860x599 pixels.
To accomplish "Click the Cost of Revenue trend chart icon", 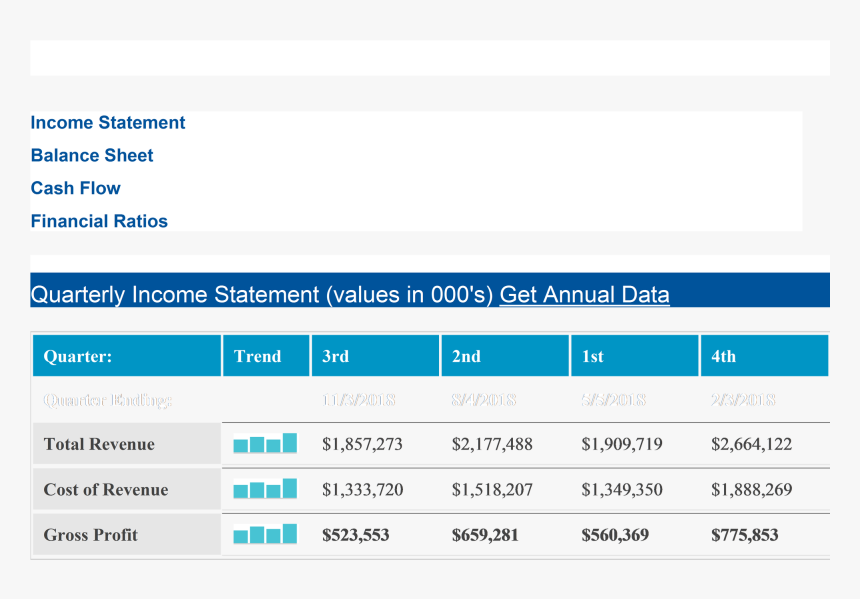I will click(265, 489).
